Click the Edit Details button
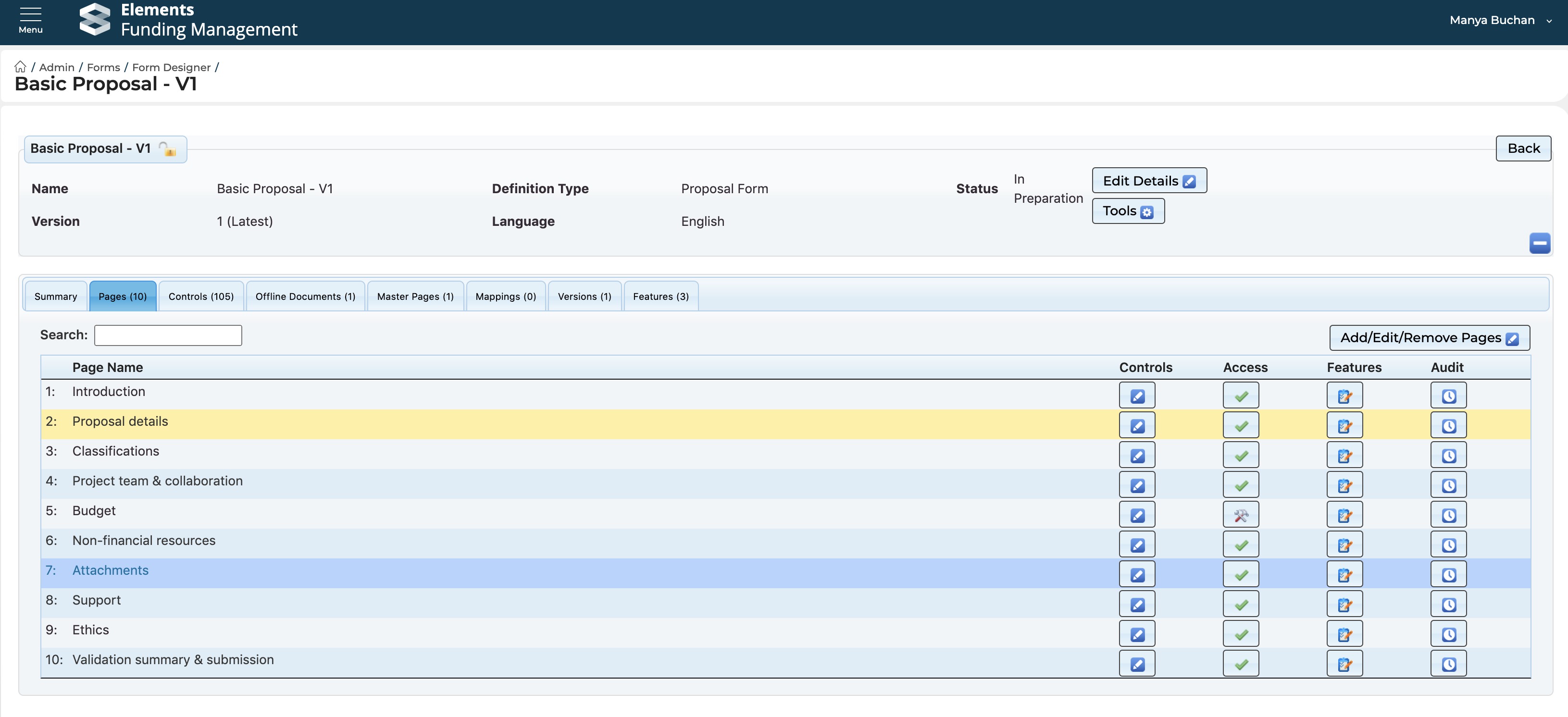 tap(1149, 181)
